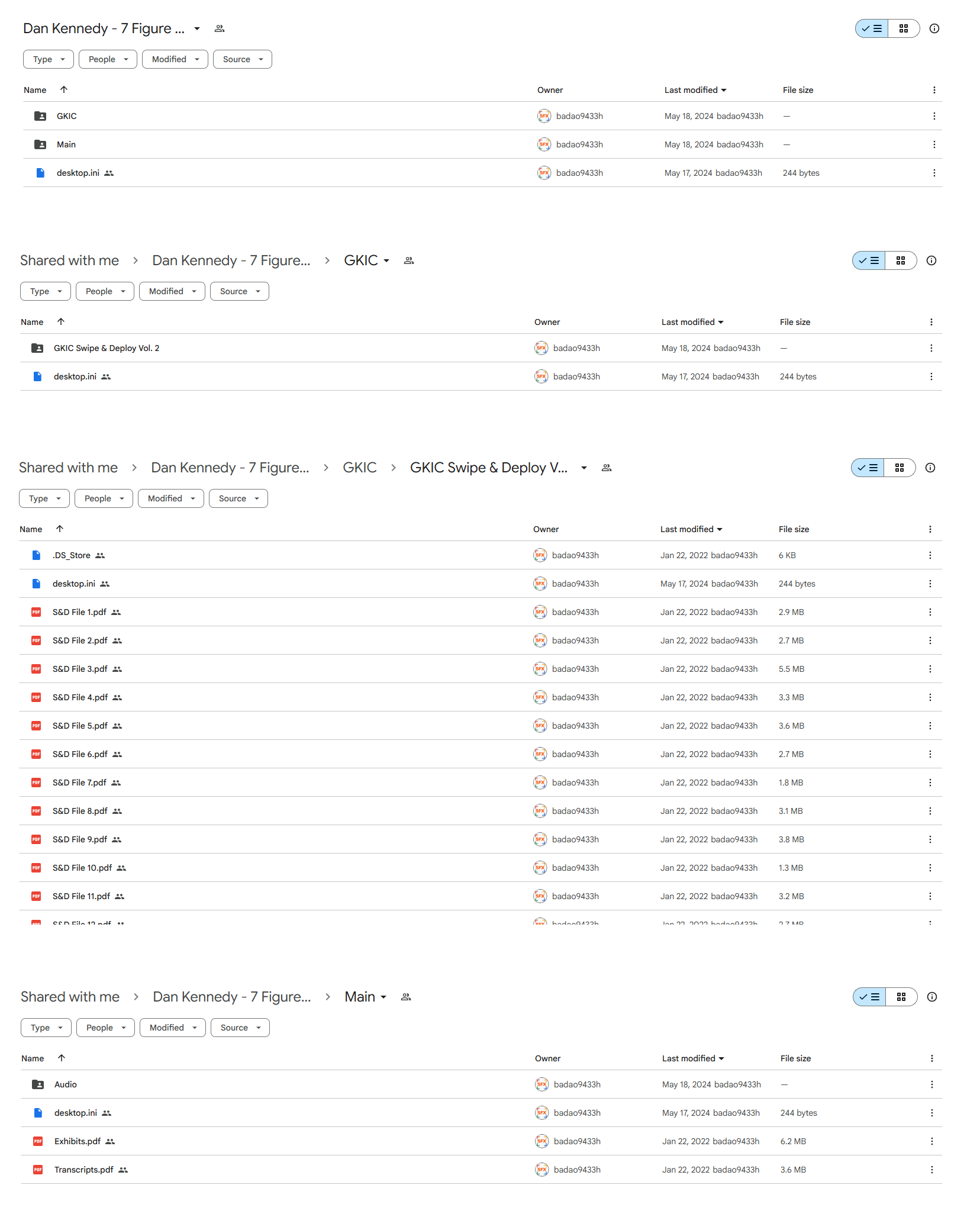Sort by Last modified in Main section

click(x=692, y=1058)
